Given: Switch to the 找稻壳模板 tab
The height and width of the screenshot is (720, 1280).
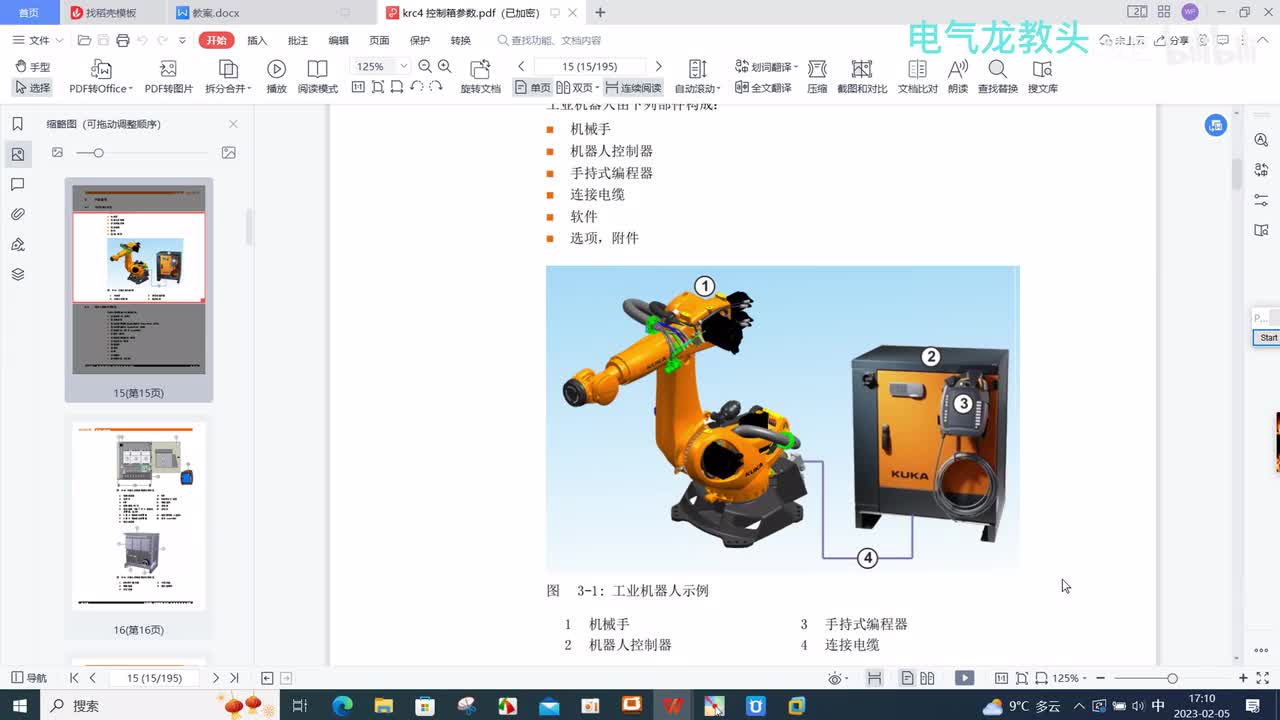Looking at the screenshot, I should point(110,13).
